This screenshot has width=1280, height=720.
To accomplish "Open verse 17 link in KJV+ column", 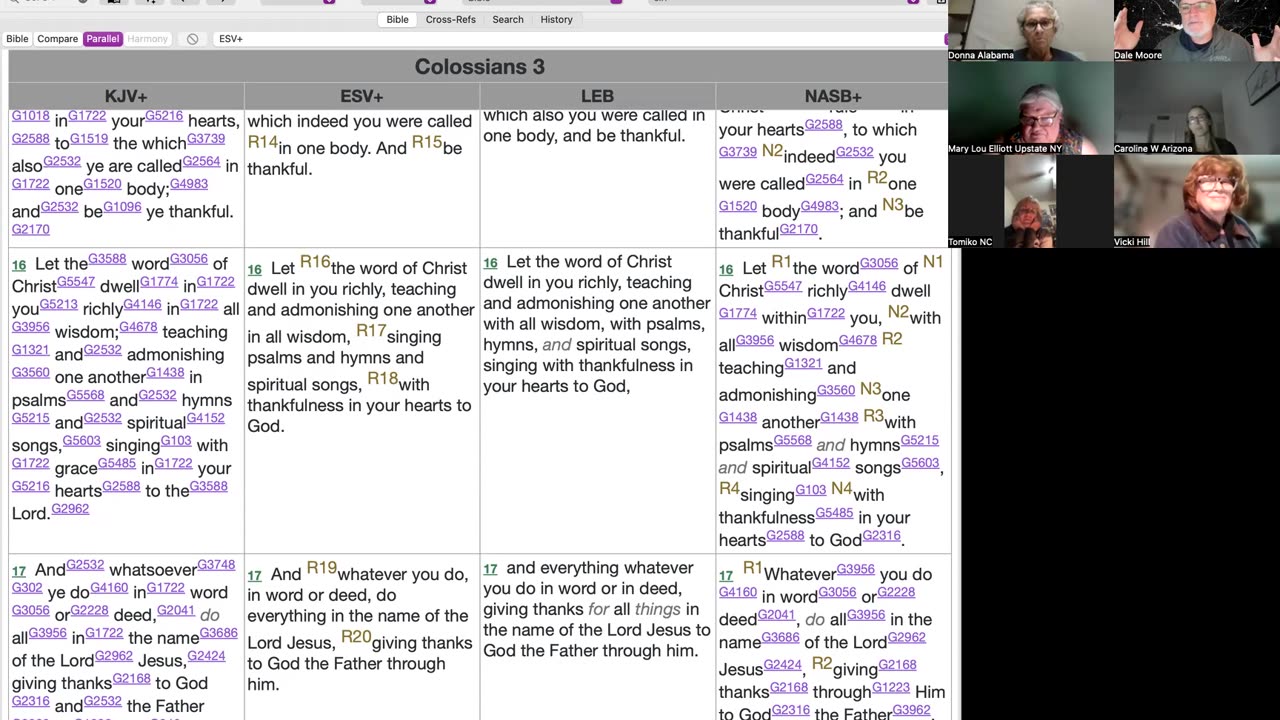I will 19,571.
